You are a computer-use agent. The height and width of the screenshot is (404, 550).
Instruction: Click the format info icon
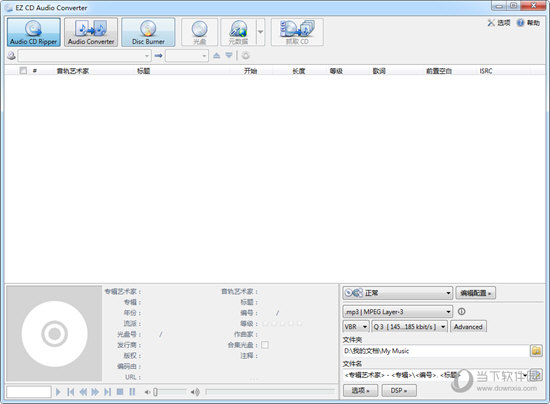pos(462,311)
